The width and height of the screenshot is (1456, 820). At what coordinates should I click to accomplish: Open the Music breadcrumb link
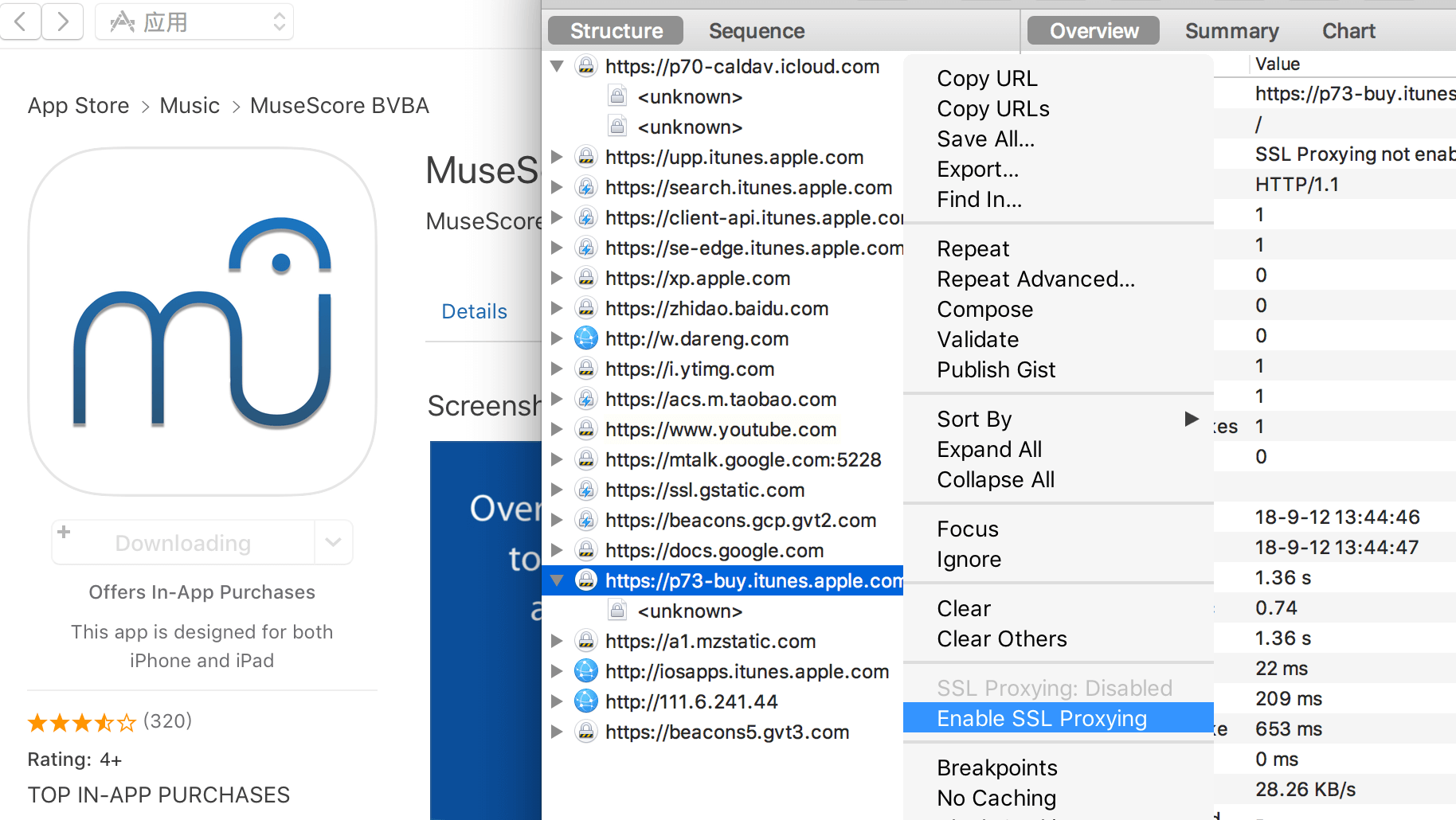pos(190,105)
